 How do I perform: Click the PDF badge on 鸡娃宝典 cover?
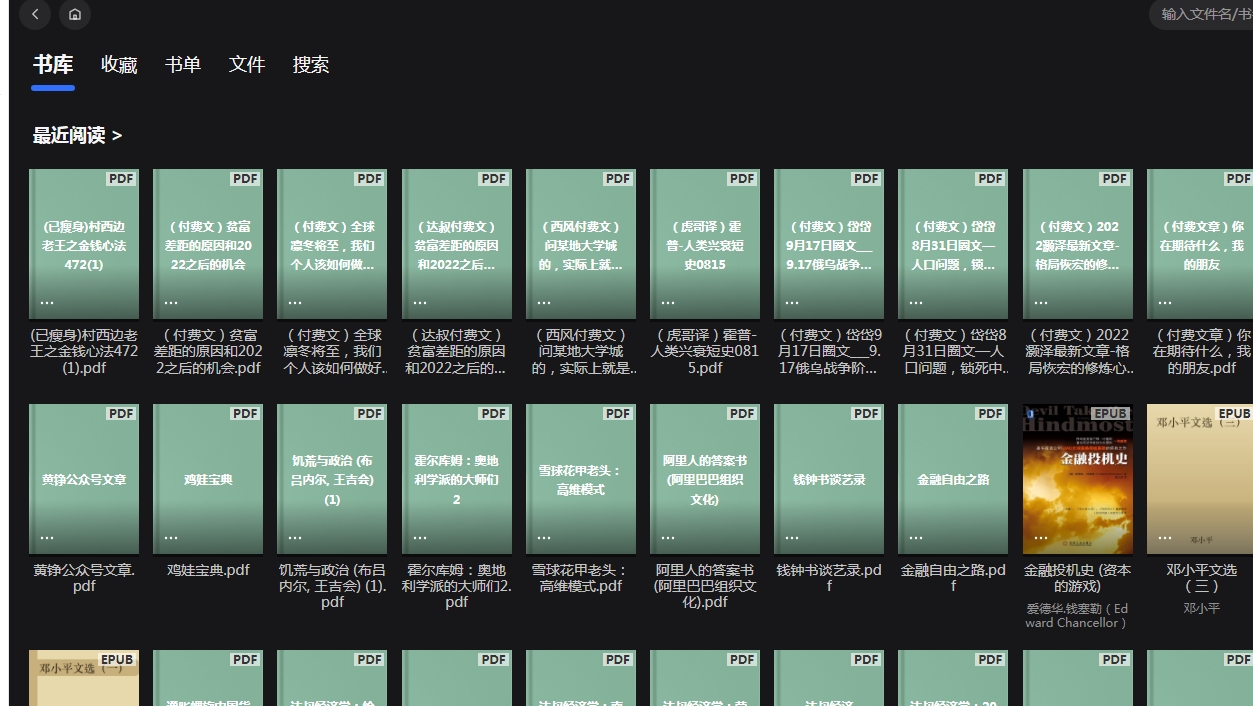[245, 413]
